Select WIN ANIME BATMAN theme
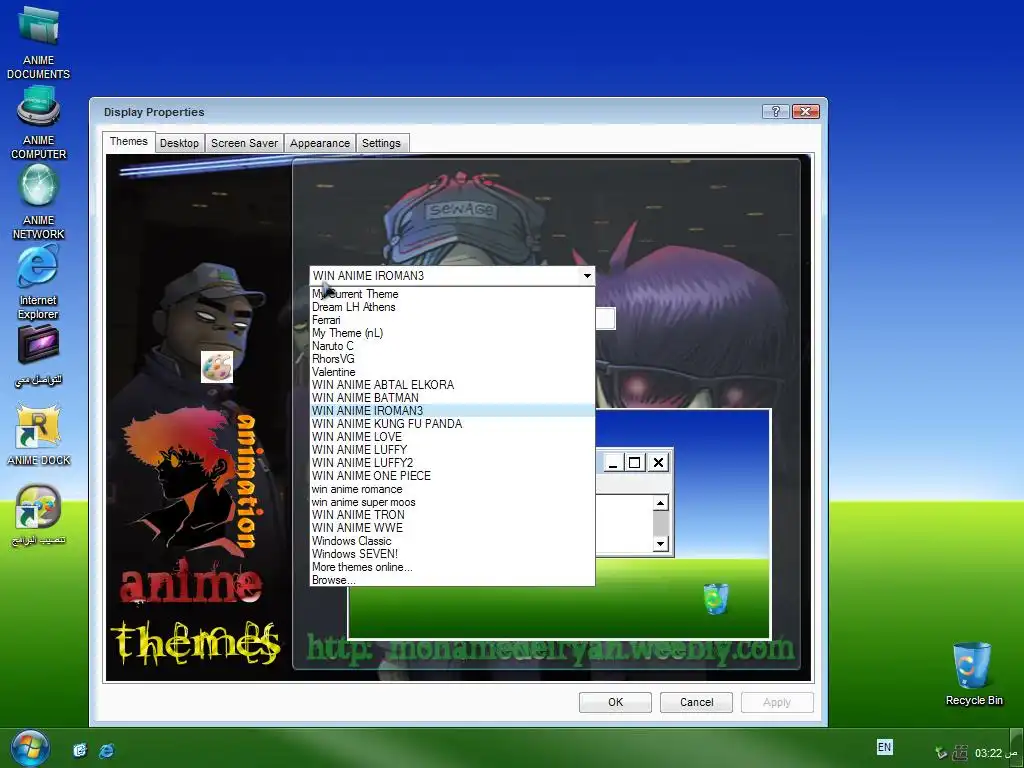 [x=452, y=398]
